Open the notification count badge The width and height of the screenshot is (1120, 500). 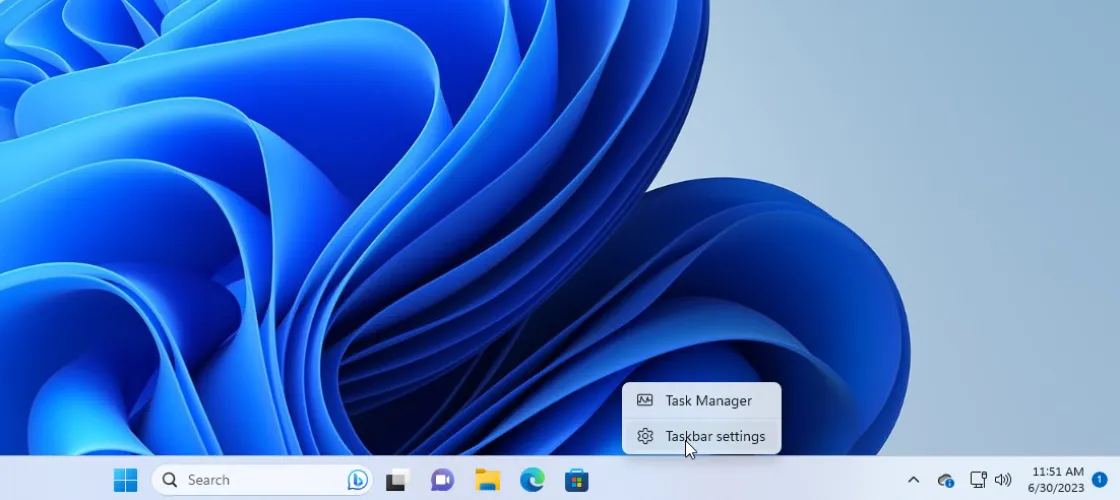[x=1099, y=480]
